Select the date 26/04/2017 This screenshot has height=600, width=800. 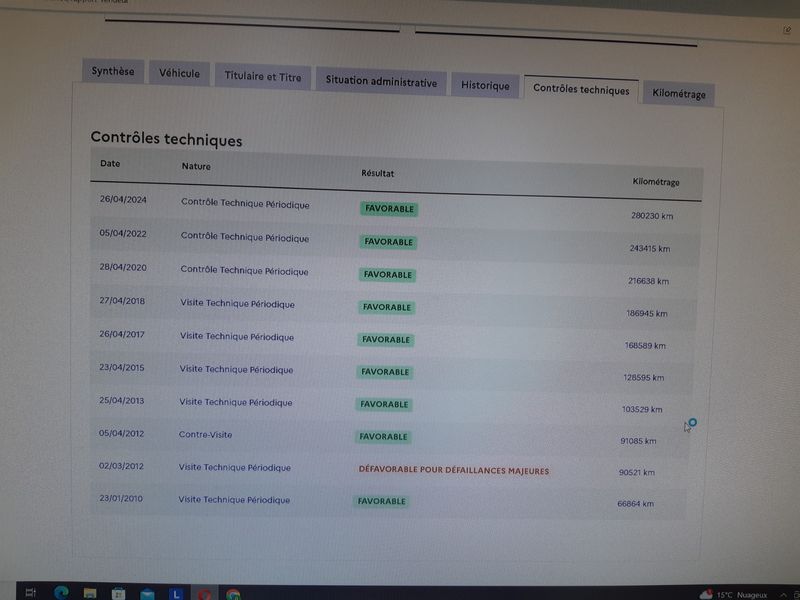pyautogui.click(x=121, y=335)
